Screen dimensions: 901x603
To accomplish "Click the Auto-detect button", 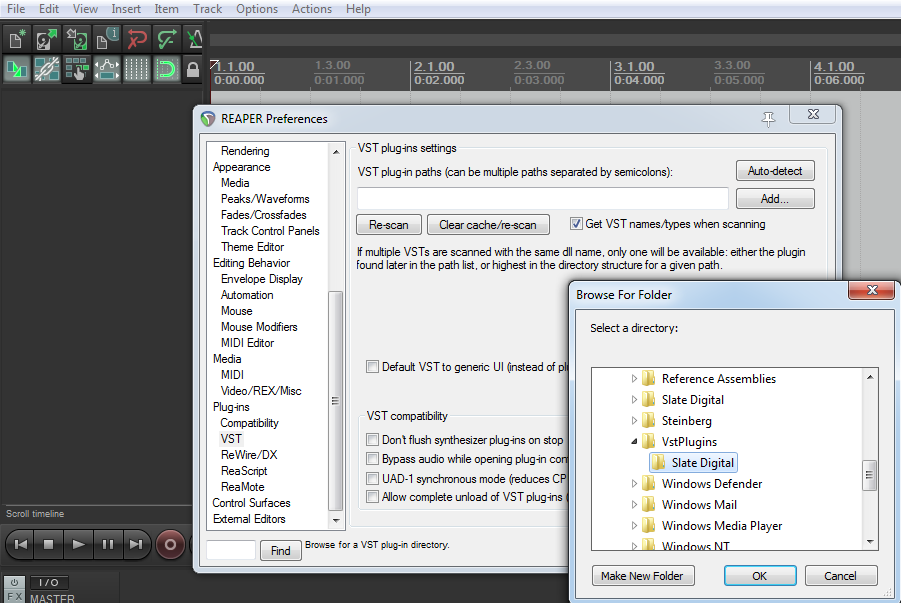I will point(775,171).
